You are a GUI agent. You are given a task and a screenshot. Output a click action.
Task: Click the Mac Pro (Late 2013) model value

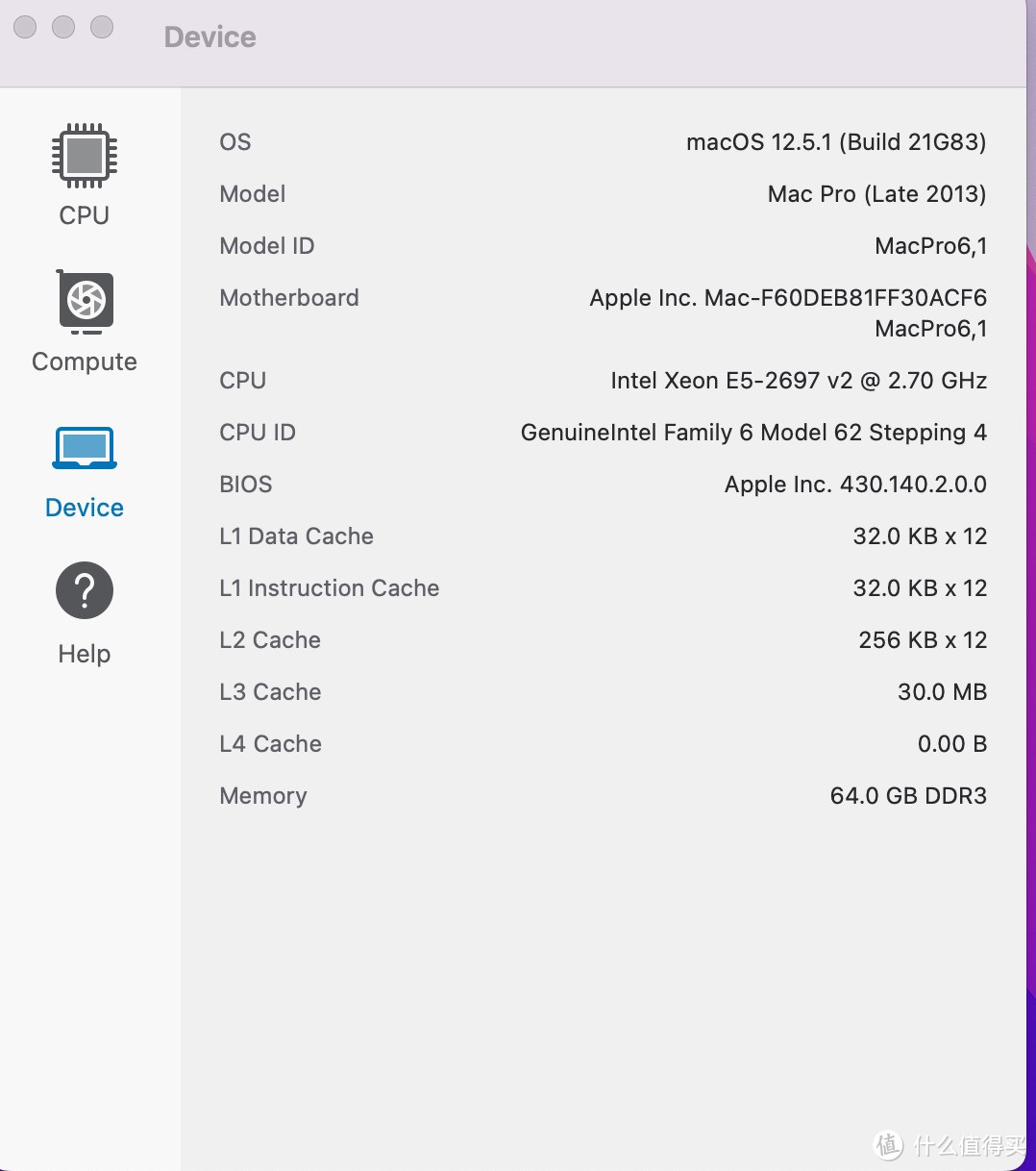coord(876,194)
